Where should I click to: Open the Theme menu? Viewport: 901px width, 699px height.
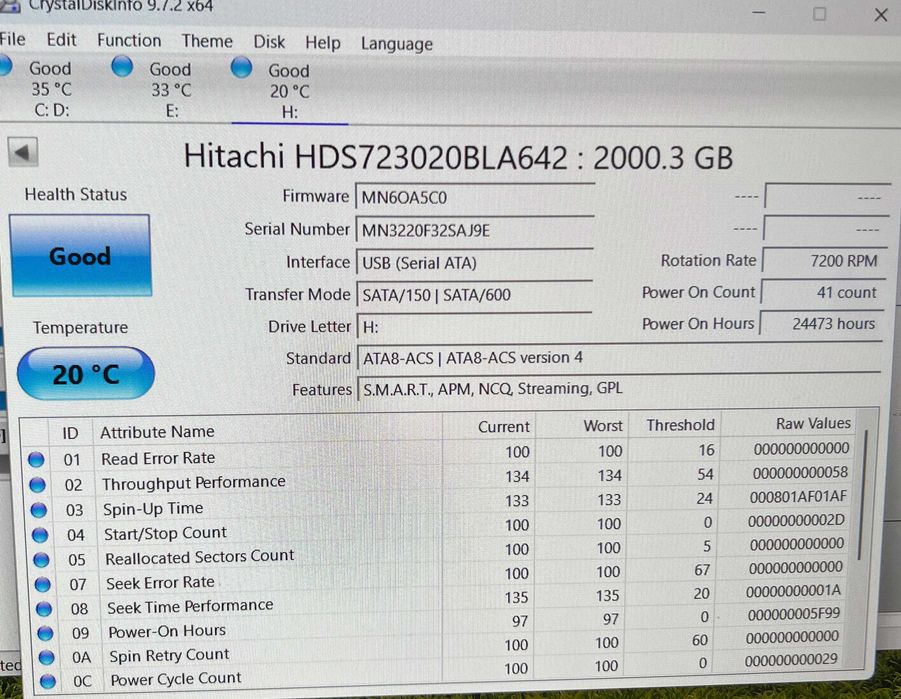tap(207, 41)
